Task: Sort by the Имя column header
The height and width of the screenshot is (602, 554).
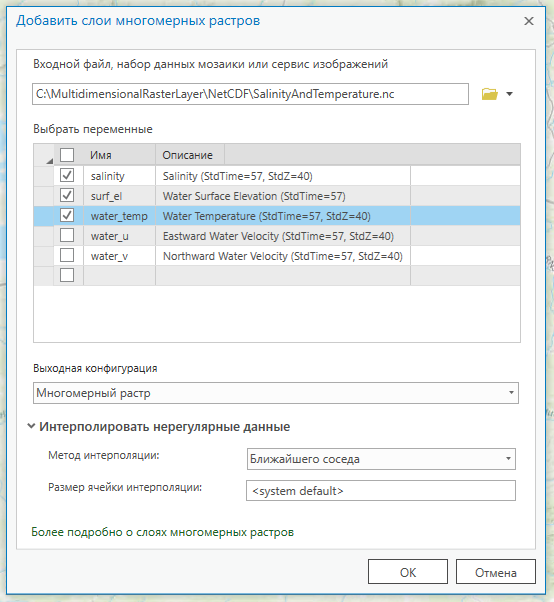Action: 119,155
